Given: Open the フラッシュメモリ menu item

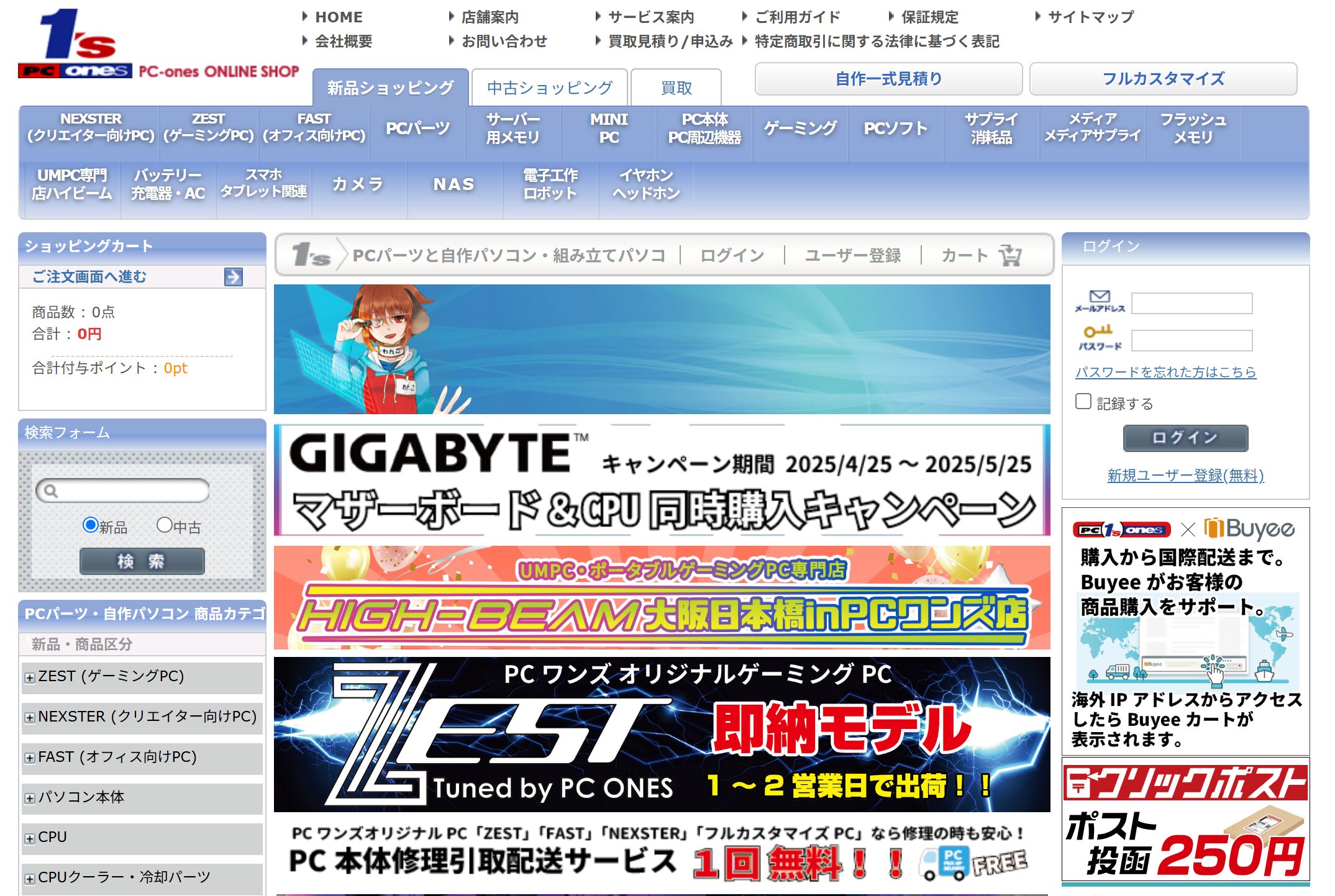Looking at the screenshot, I should click(x=1193, y=129).
